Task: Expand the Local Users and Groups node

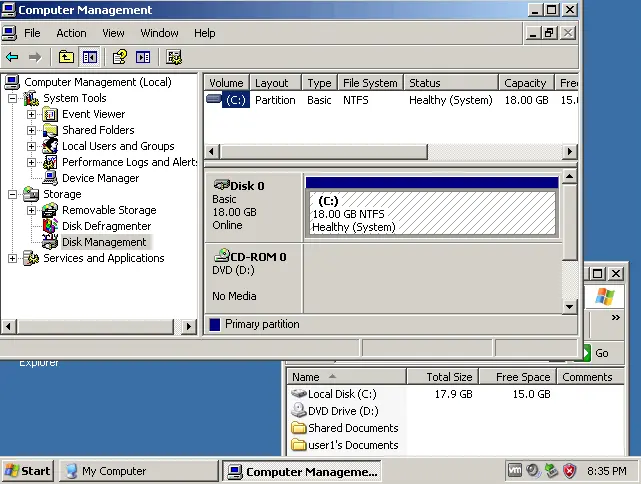Action: click(31, 146)
